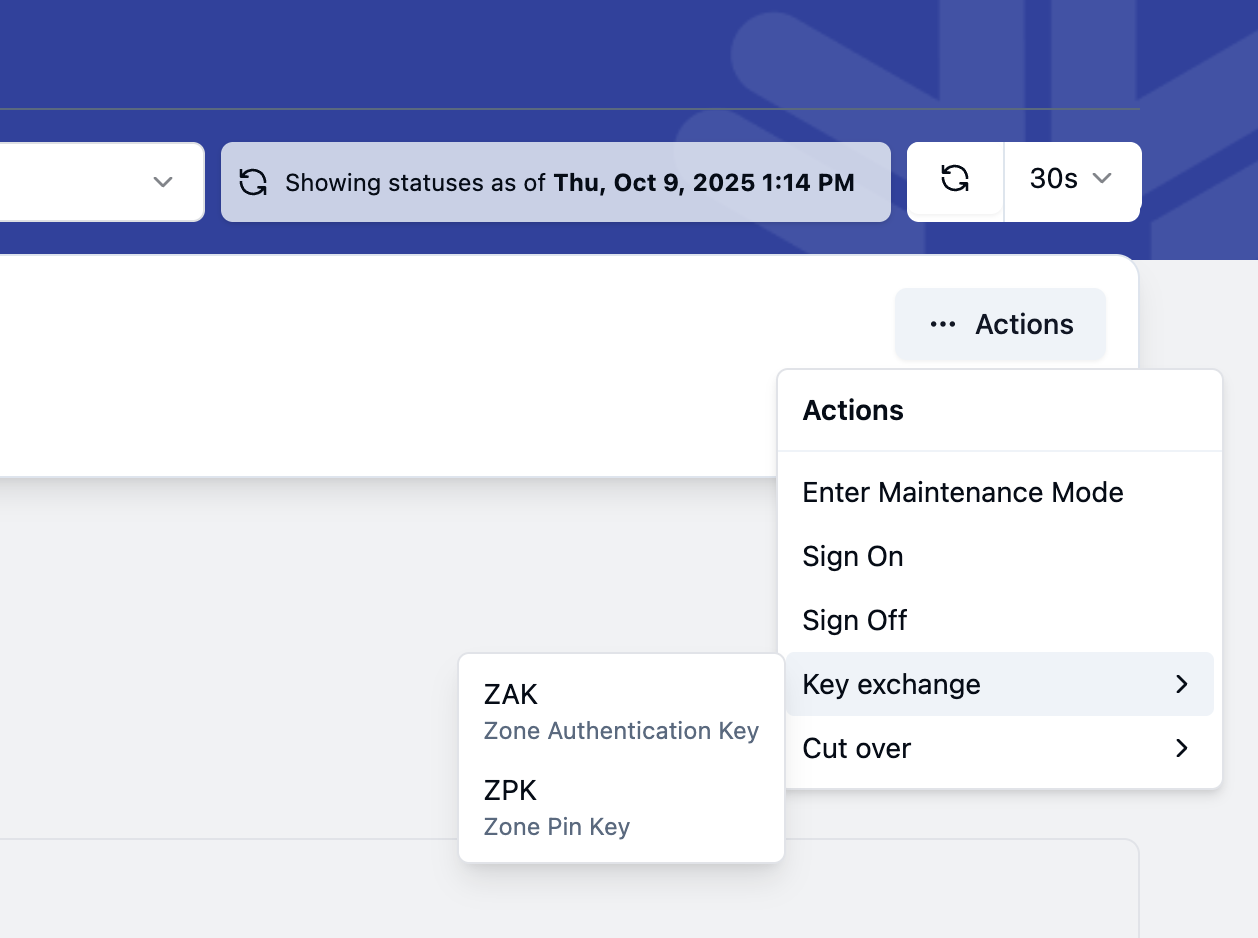Click the arrow icon next to Key exchange
Viewport: 1258px width, 938px height.
(x=1183, y=684)
